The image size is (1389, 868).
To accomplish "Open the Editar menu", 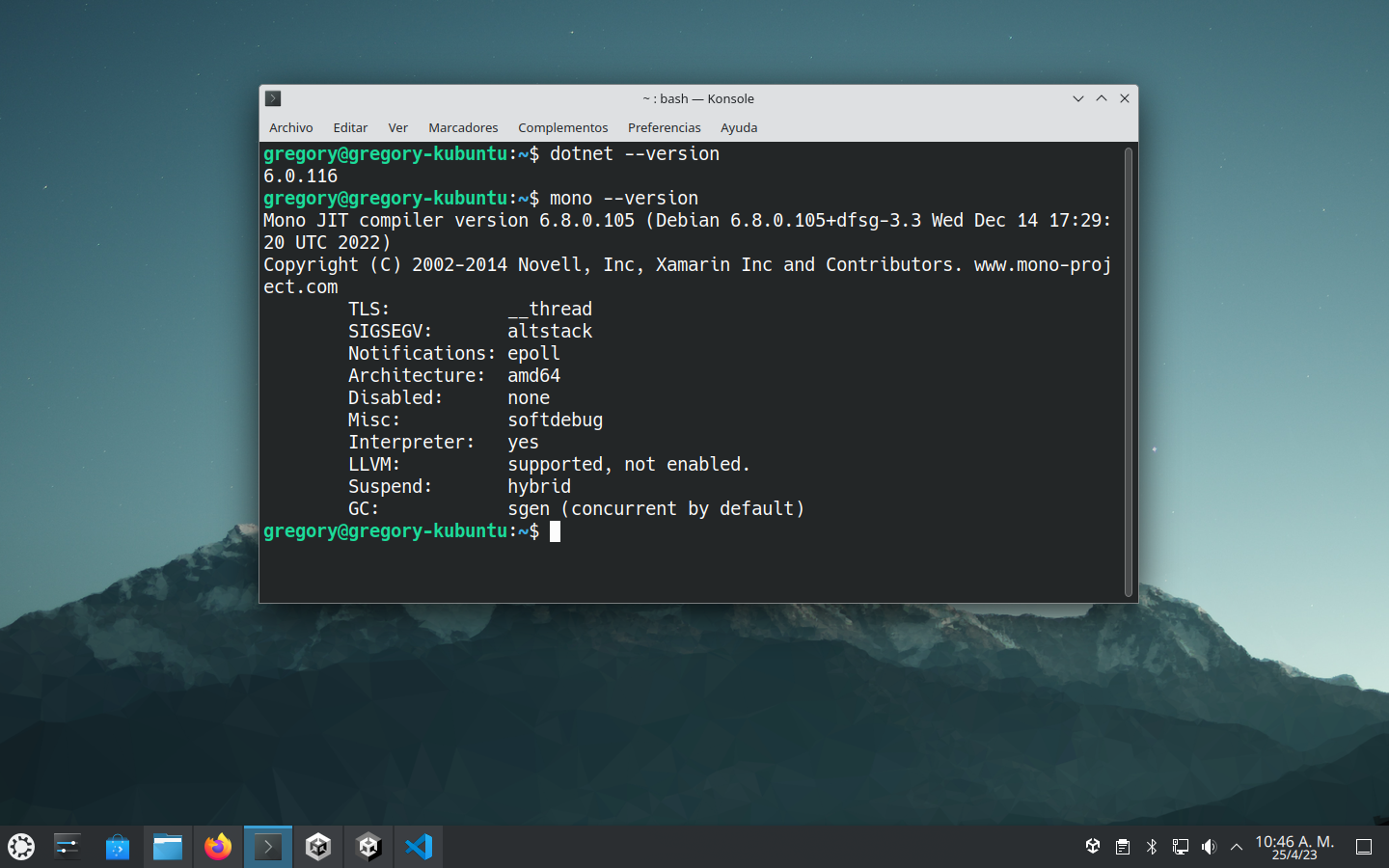I will coord(350,127).
